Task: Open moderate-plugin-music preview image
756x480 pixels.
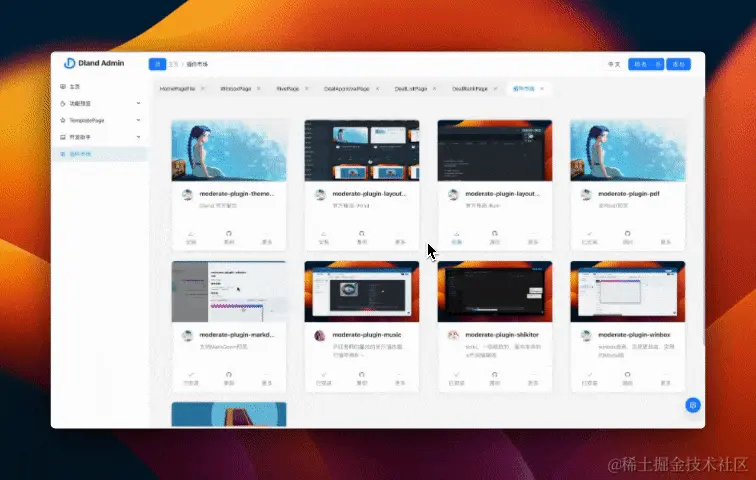Action: point(362,292)
